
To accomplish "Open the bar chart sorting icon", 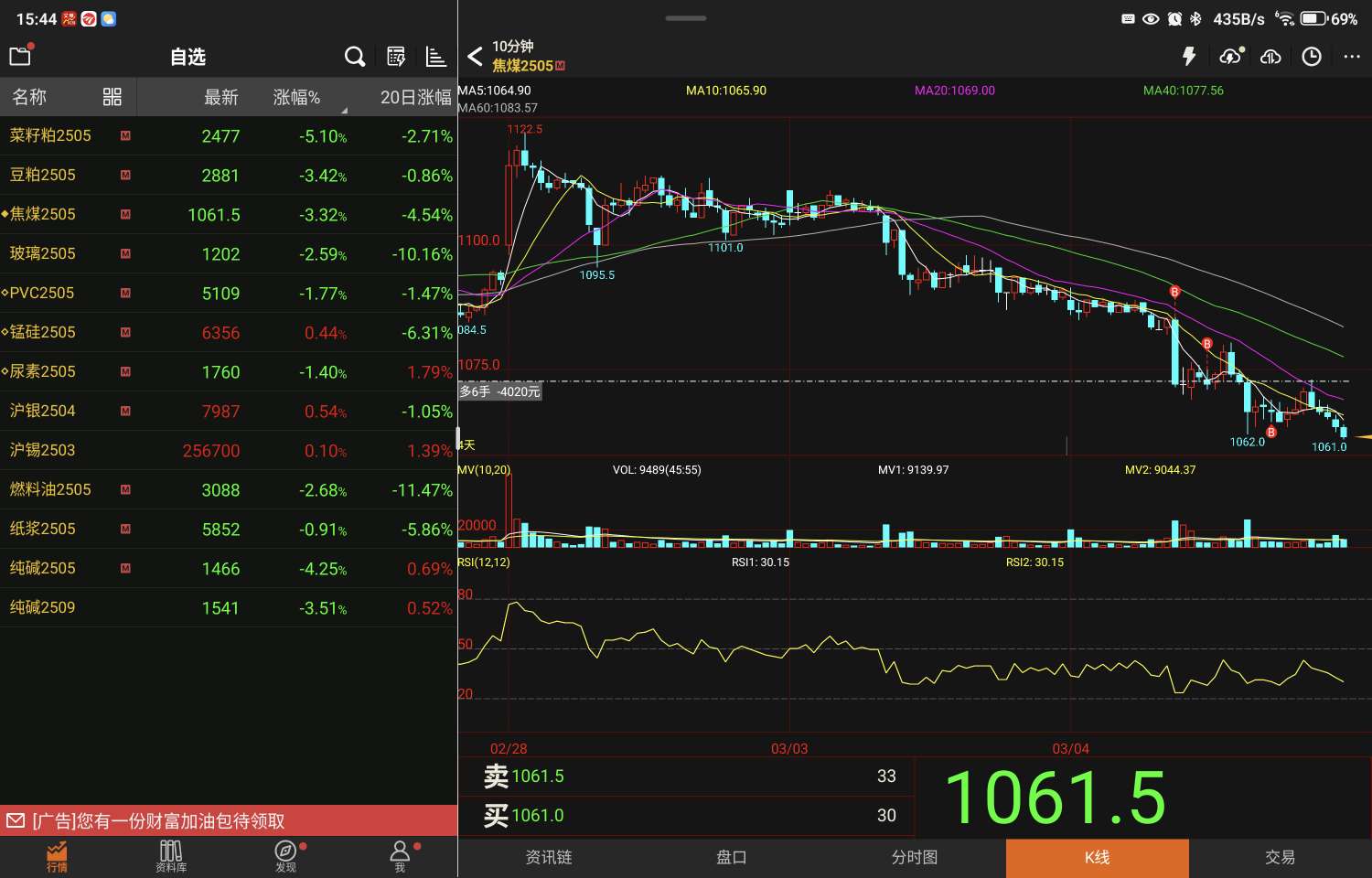I will pyautogui.click(x=436, y=57).
